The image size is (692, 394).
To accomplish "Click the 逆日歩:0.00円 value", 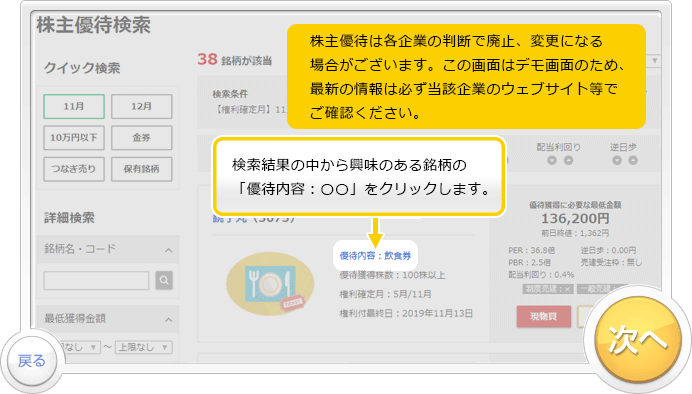I will [x=608, y=250].
